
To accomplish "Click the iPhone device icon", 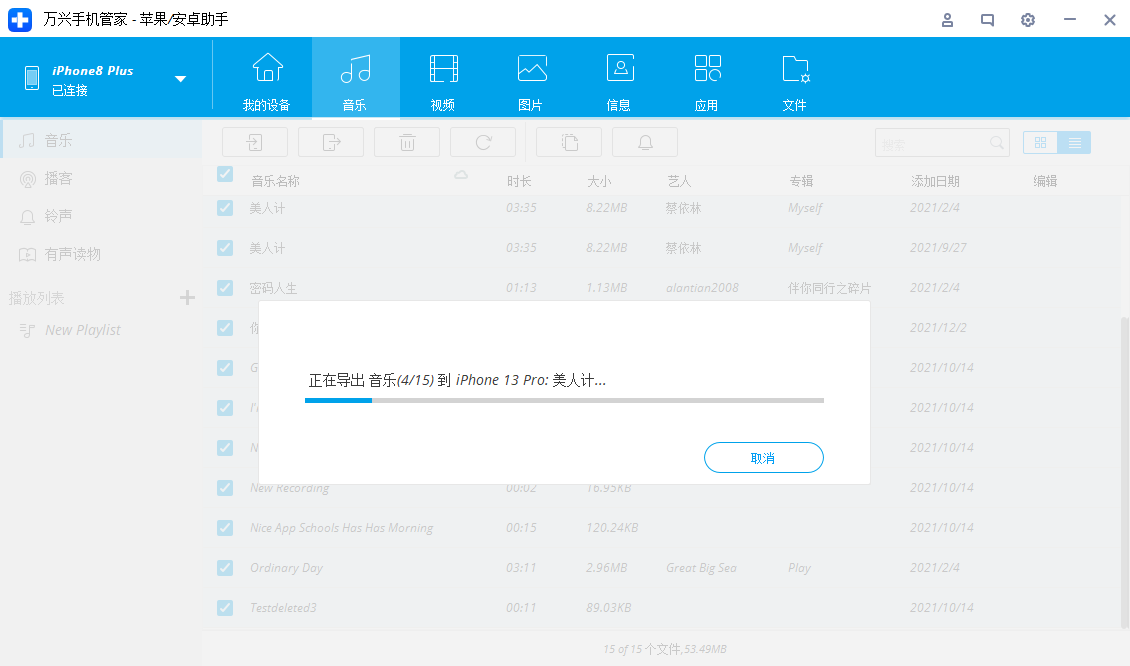I will pyautogui.click(x=32, y=78).
